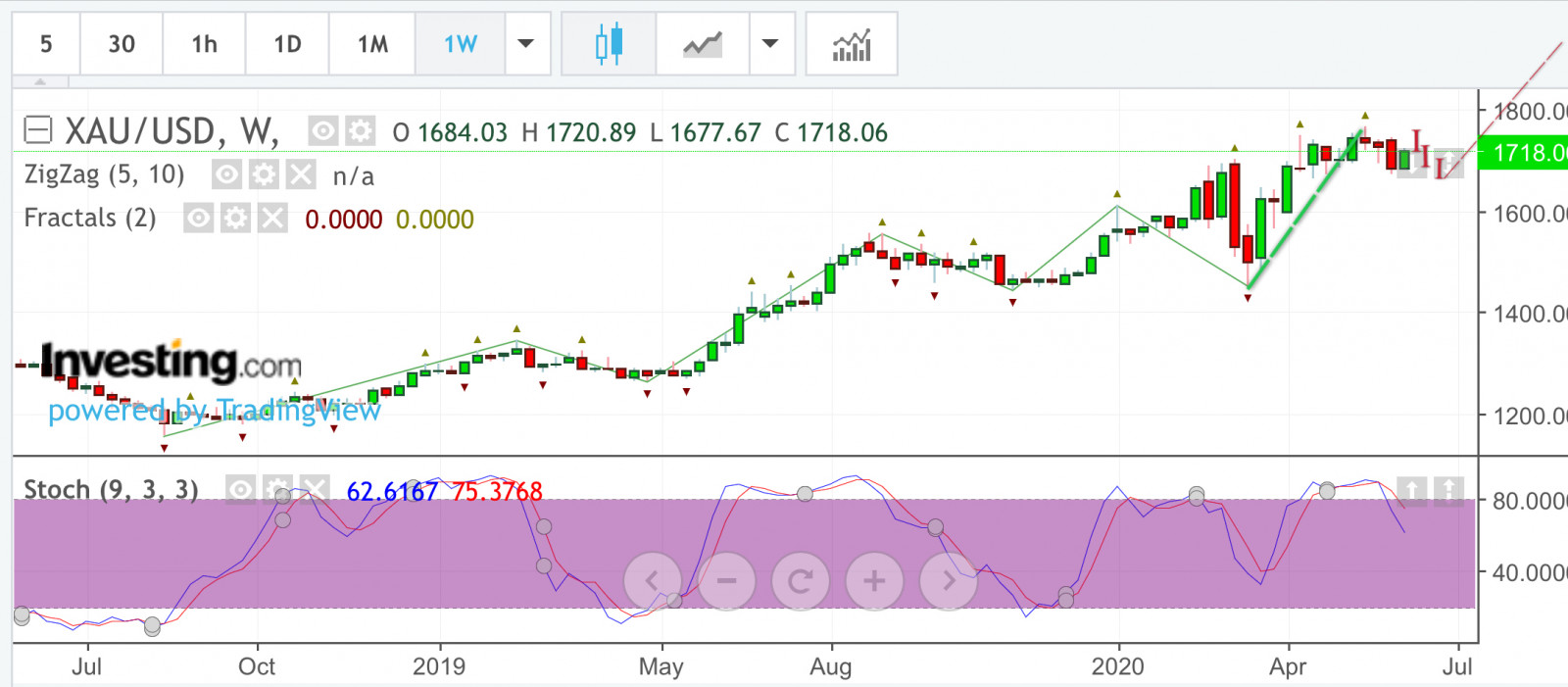The width and height of the screenshot is (1568, 687).
Task: Expand the chart type dropdown arrow
Action: (770, 44)
